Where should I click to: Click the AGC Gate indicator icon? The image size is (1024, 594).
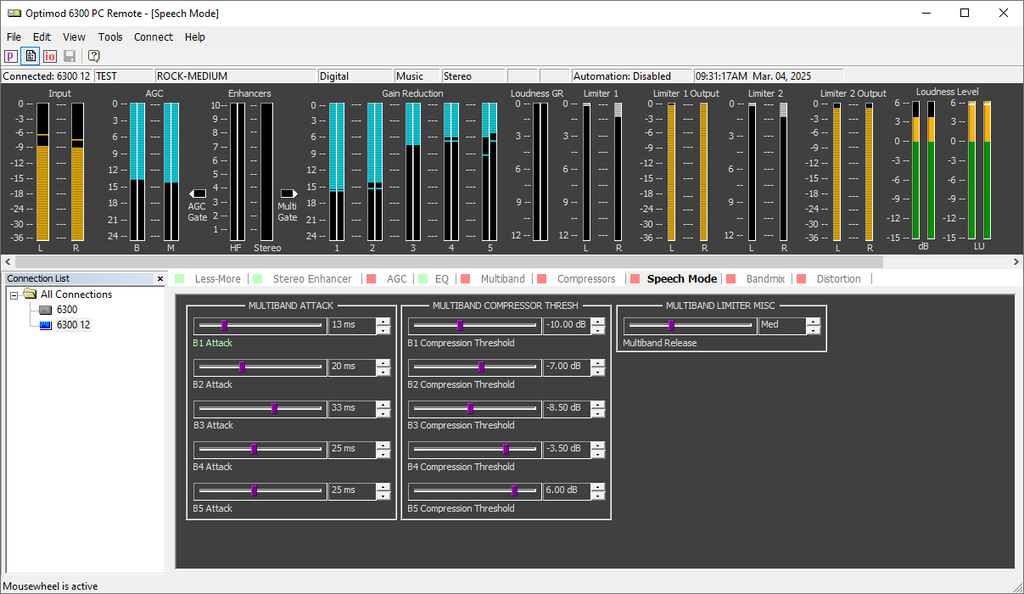[x=198, y=193]
